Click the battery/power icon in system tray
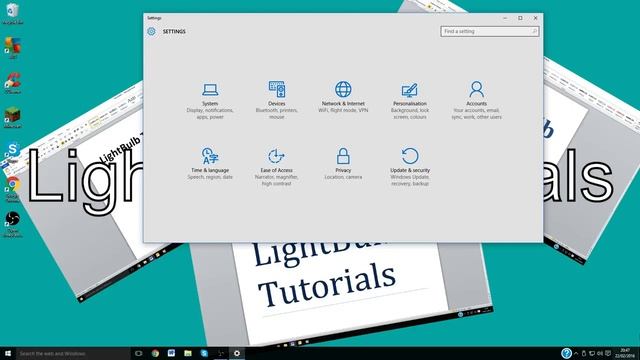This screenshot has height=360, width=640. click(x=584, y=353)
